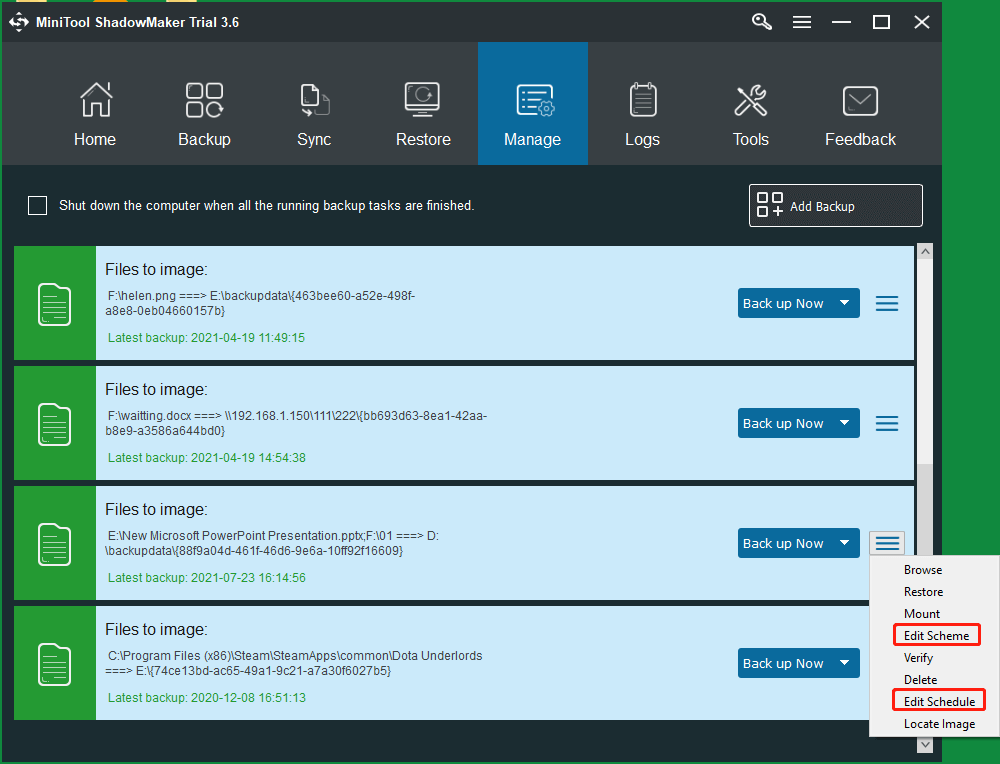Choose Verify from the context menu
The width and height of the screenshot is (1000, 764).
tap(918, 657)
